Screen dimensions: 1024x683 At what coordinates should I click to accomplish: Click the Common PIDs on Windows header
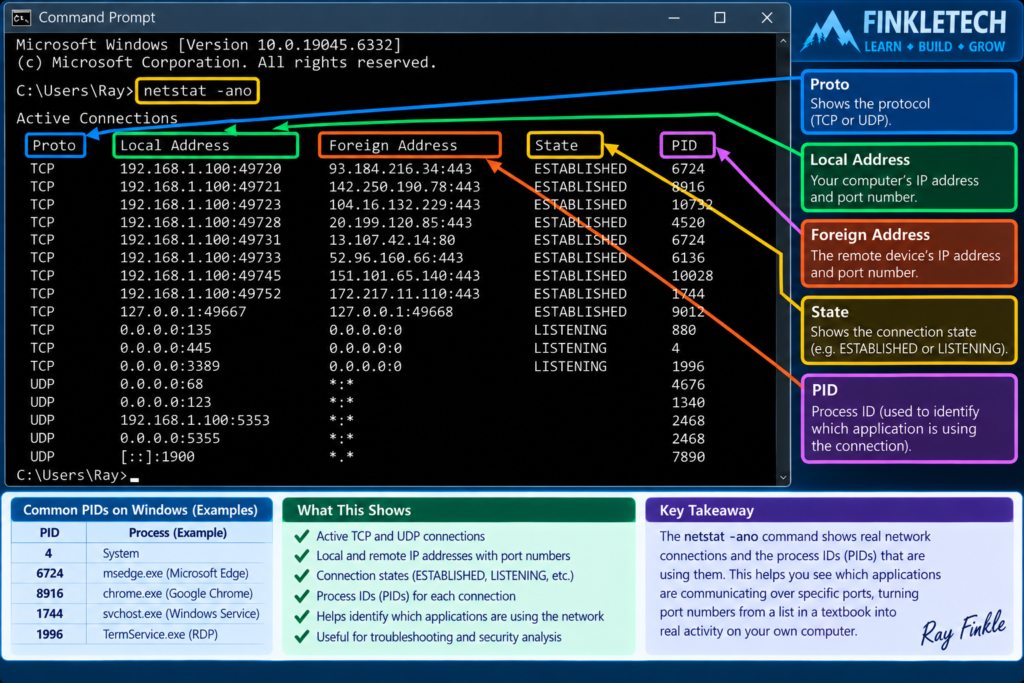click(x=141, y=510)
